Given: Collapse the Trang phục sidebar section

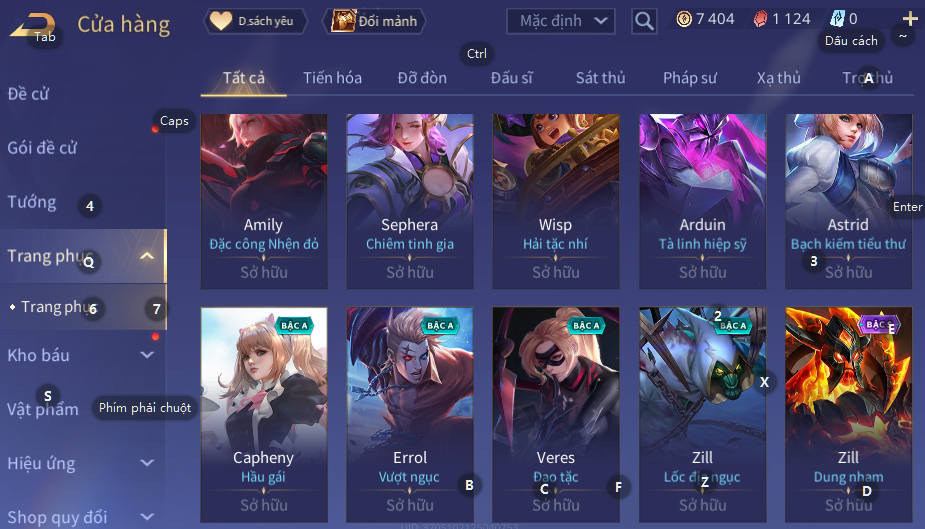Looking at the screenshot, I should coord(147,256).
